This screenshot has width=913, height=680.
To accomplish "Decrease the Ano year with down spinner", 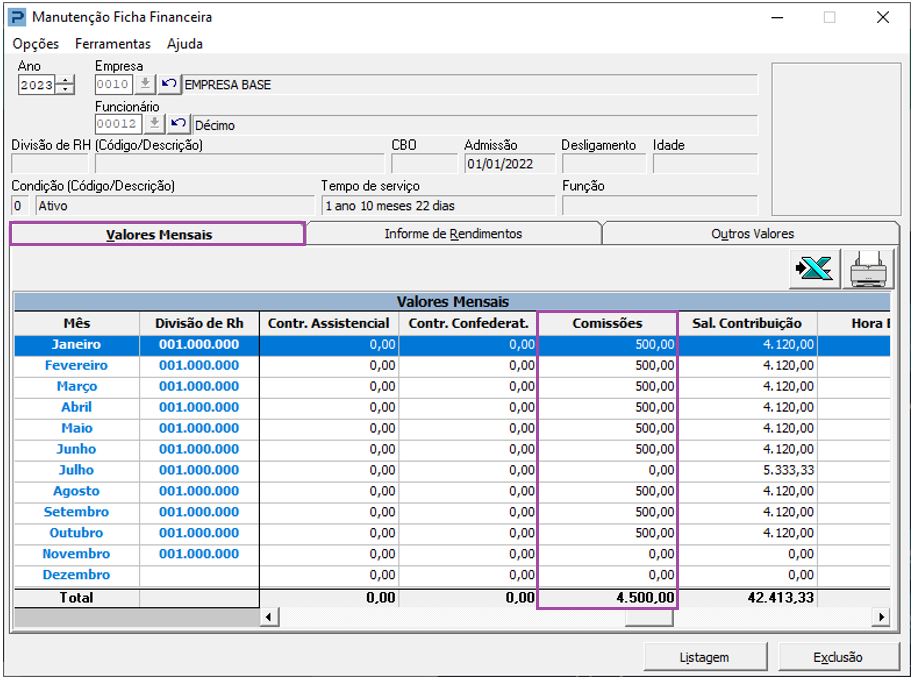I will click(x=66, y=90).
